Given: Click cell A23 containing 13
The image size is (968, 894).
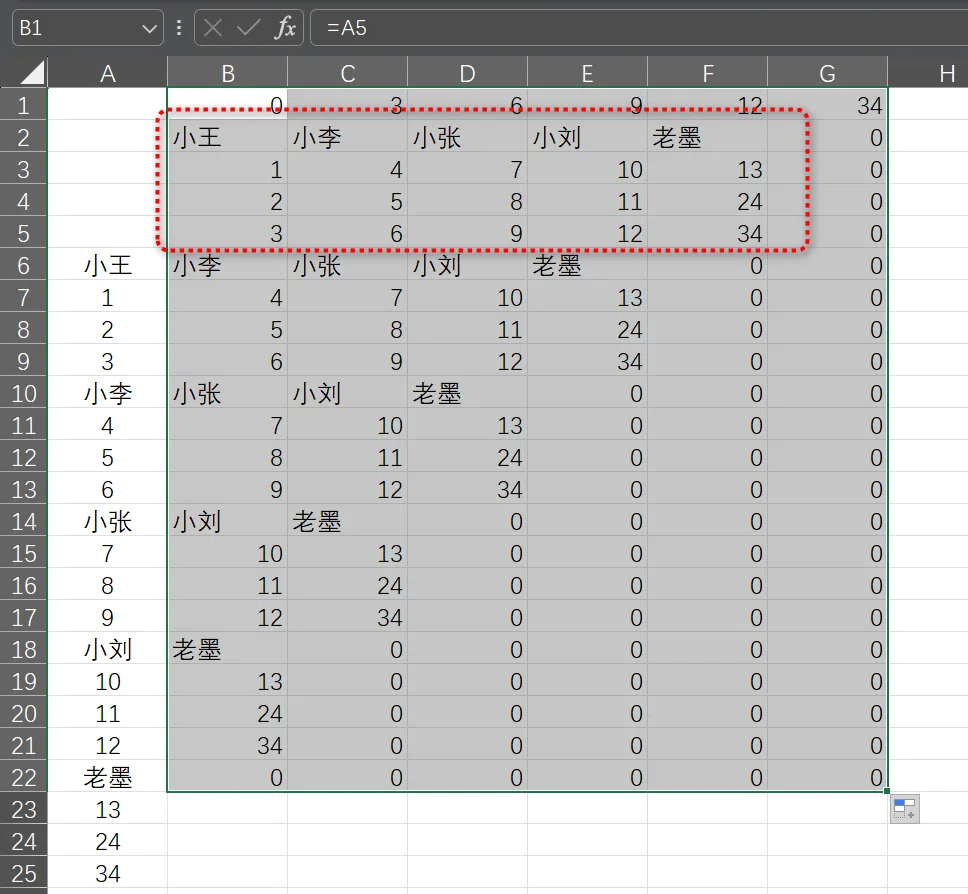Looking at the screenshot, I should click(x=107, y=809).
